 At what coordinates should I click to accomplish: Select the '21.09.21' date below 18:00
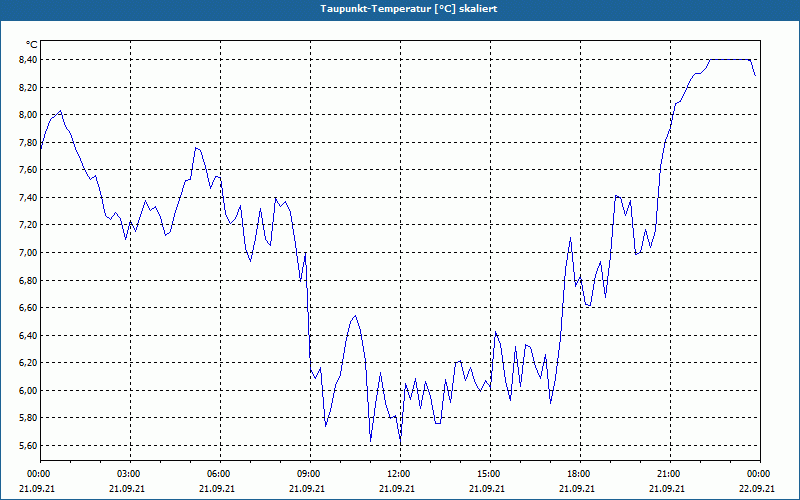(x=577, y=488)
